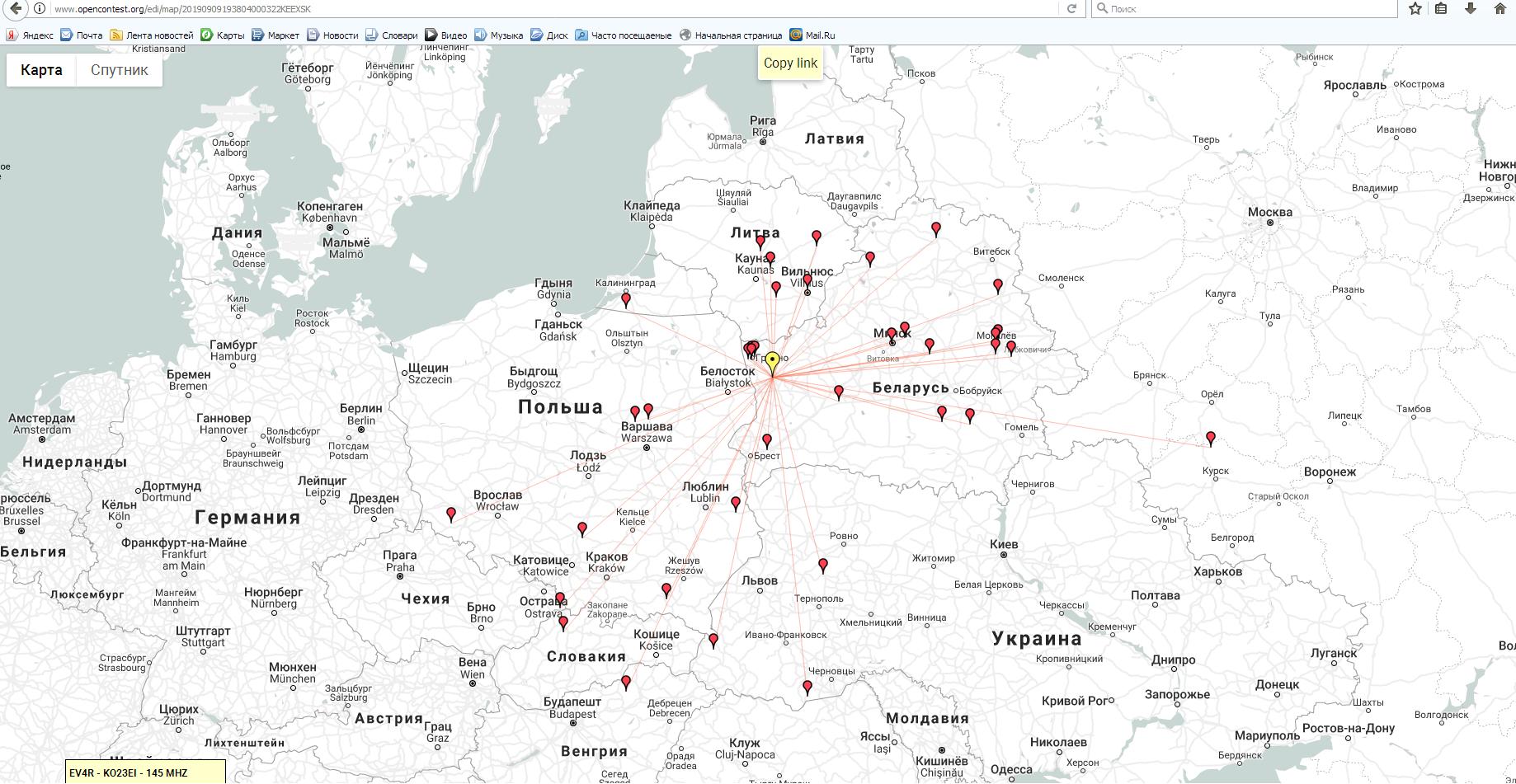The width and height of the screenshot is (1516, 784).
Task: Select the red marker above Курск
Action: tap(1210, 438)
